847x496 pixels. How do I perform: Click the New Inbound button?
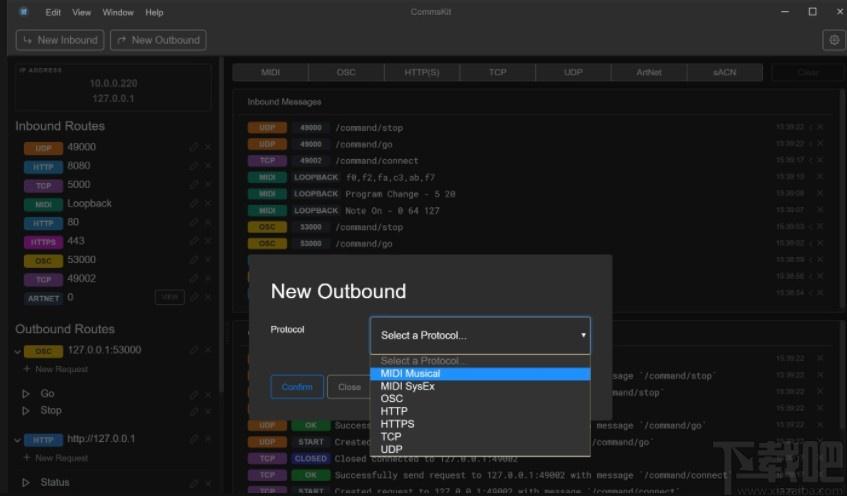tap(60, 40)
